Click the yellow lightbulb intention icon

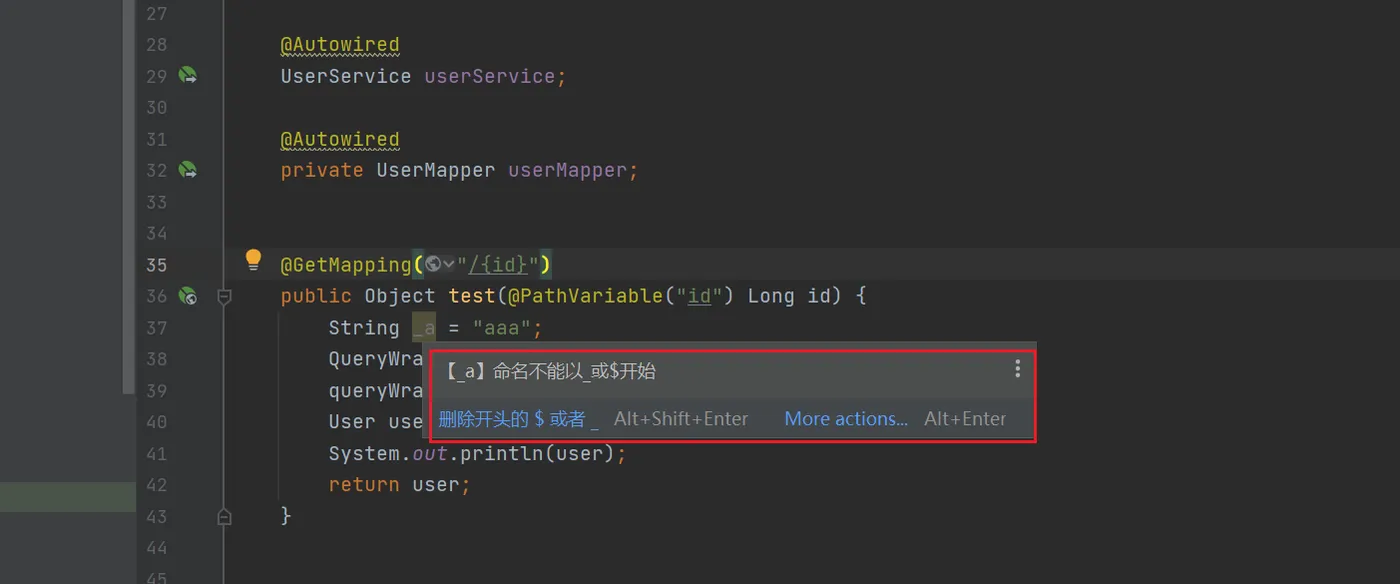click(x=253, y=261)
